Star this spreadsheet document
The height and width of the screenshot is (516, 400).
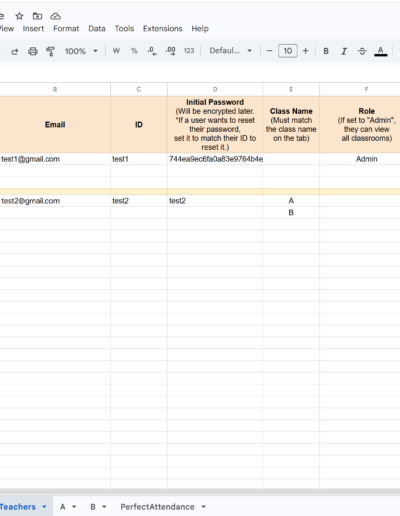tap(19, 16)
